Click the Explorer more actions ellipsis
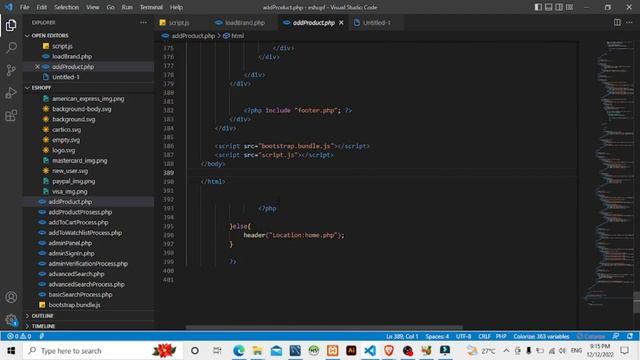Image resolution: width=640 pixels, height=360 pixels. pos(143,22)
